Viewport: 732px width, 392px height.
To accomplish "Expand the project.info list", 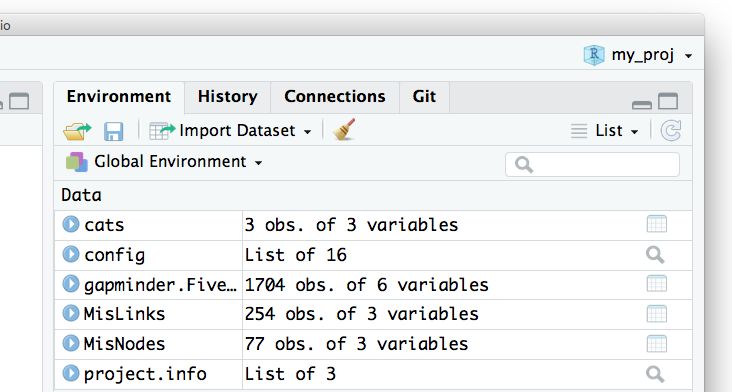I will pos(71,373).
